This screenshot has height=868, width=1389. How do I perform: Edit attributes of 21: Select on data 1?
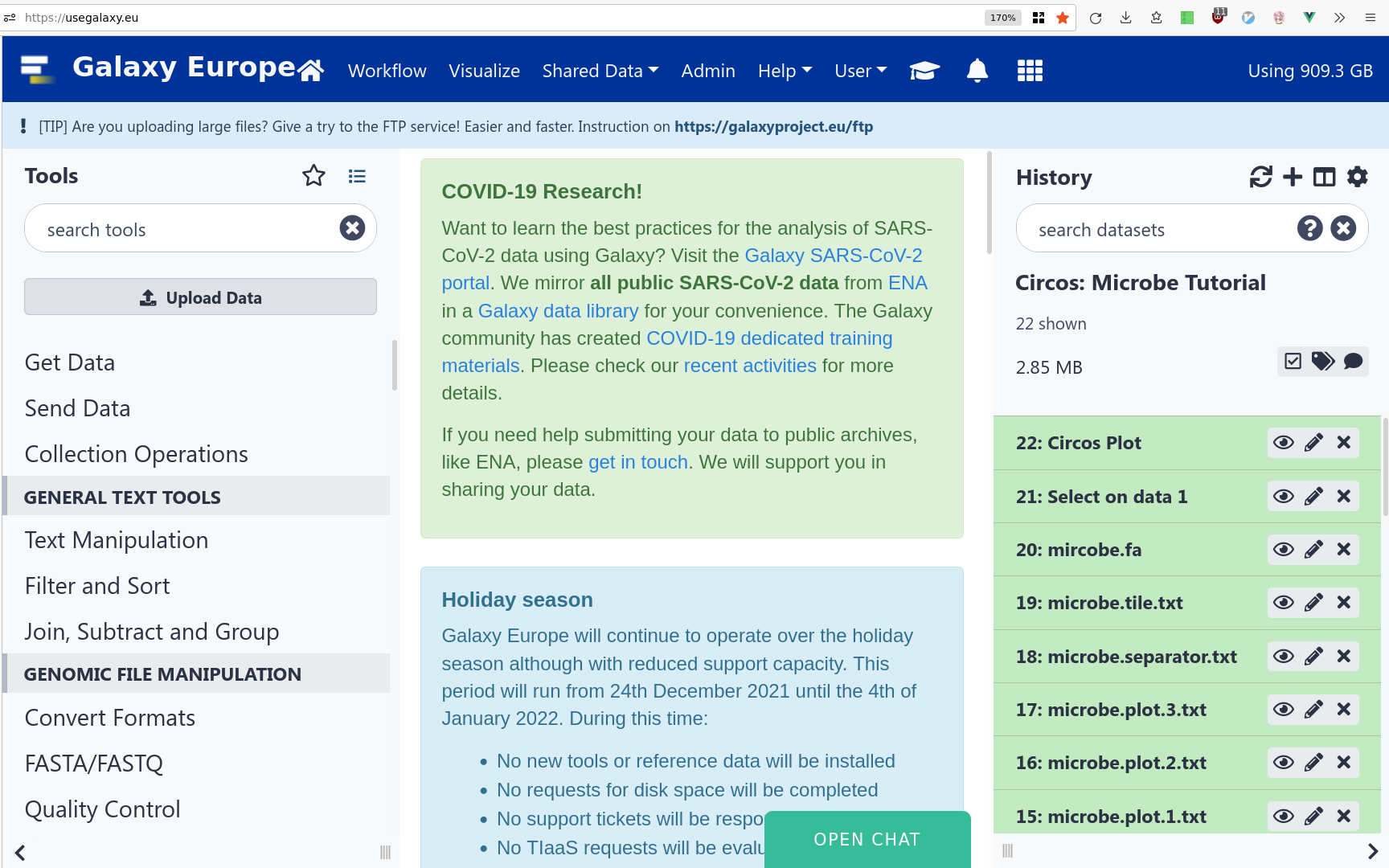1313,497
